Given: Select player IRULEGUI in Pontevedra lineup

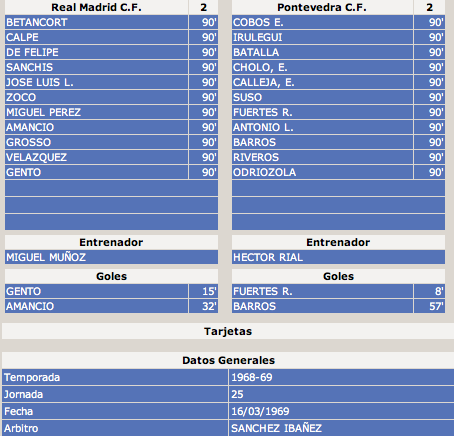Looking at the screenshot, I should (322, 37).
